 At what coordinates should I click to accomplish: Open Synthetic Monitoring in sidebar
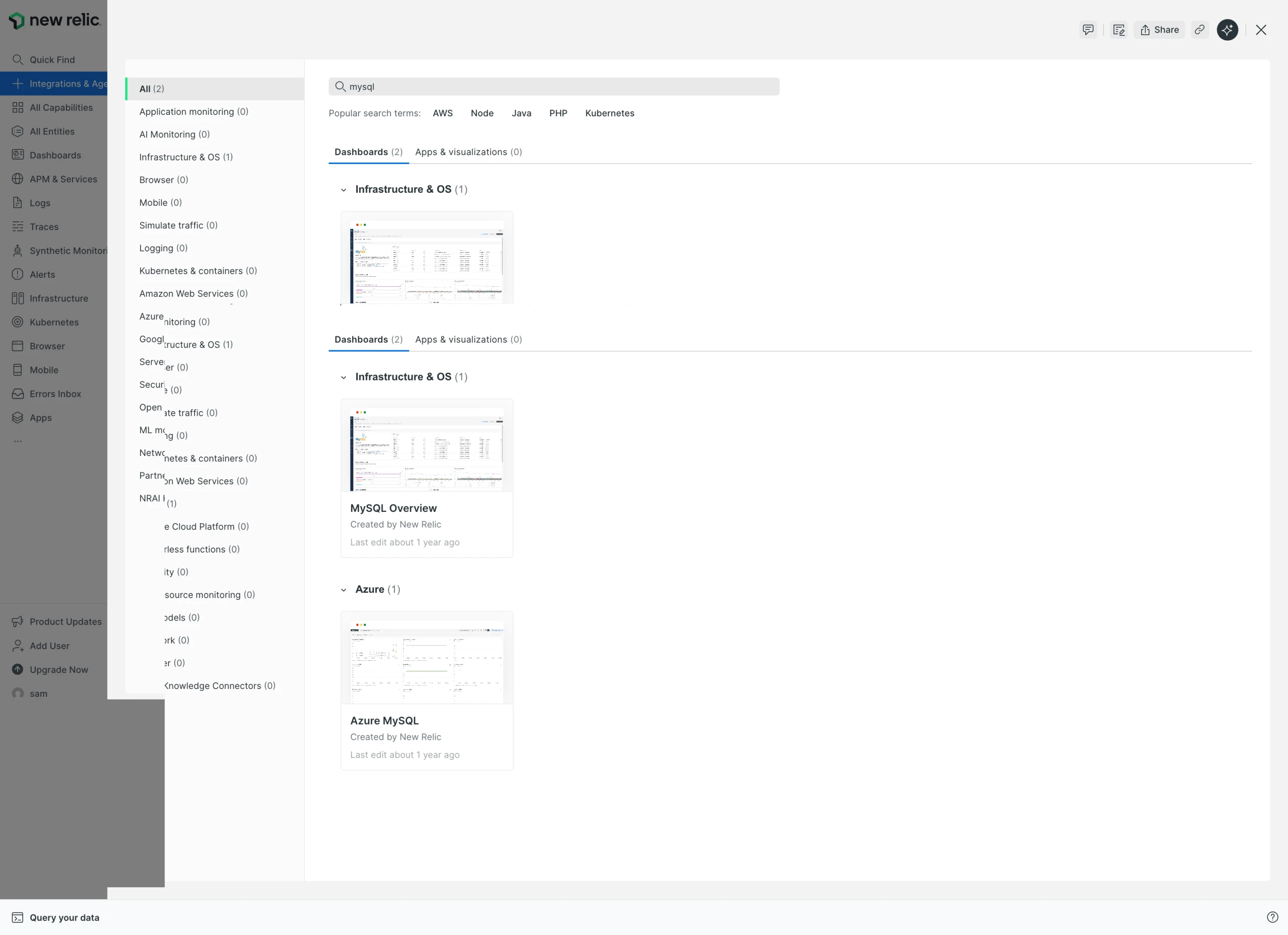53,251
